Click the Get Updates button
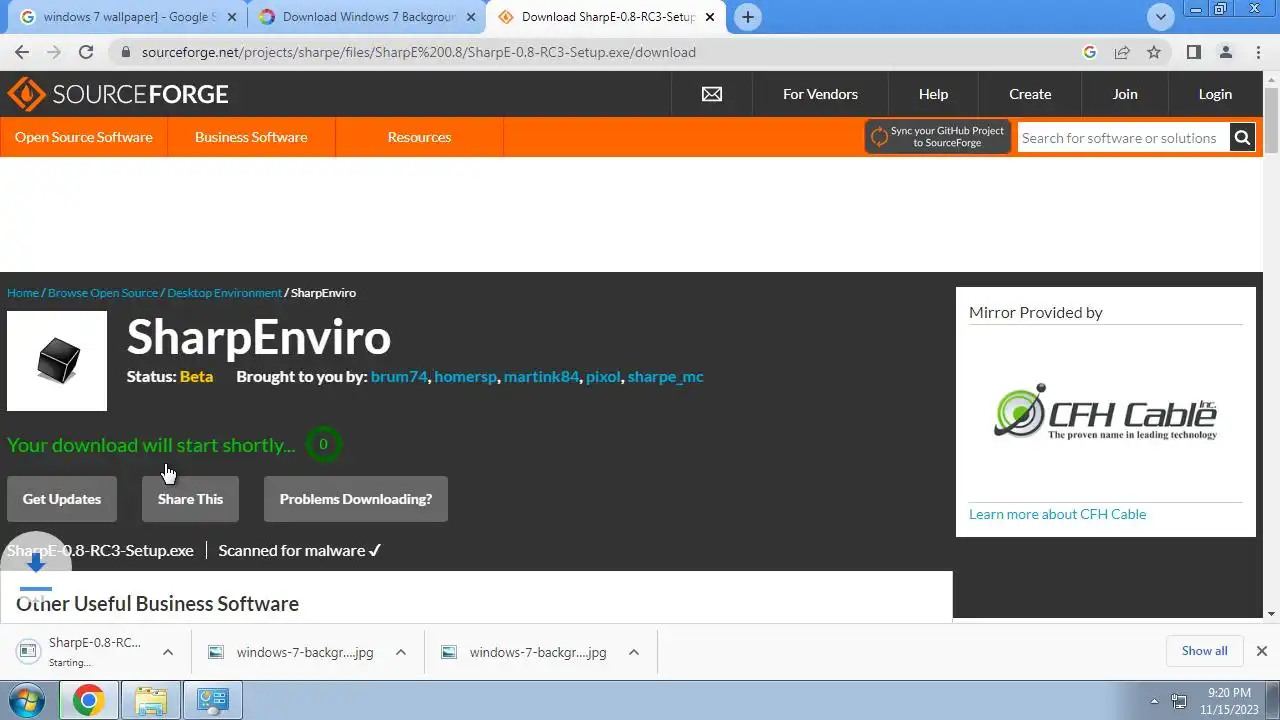 click(62, 499)
